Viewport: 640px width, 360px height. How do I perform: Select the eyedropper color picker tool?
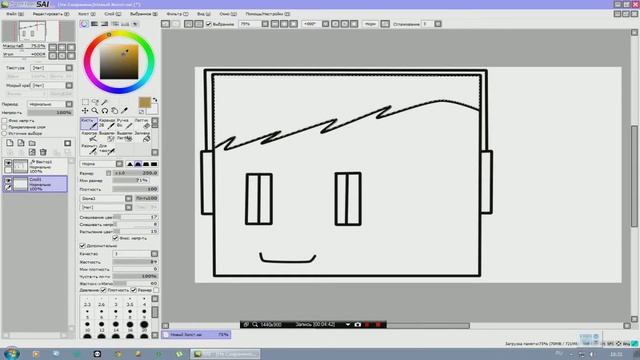point(124,111)
